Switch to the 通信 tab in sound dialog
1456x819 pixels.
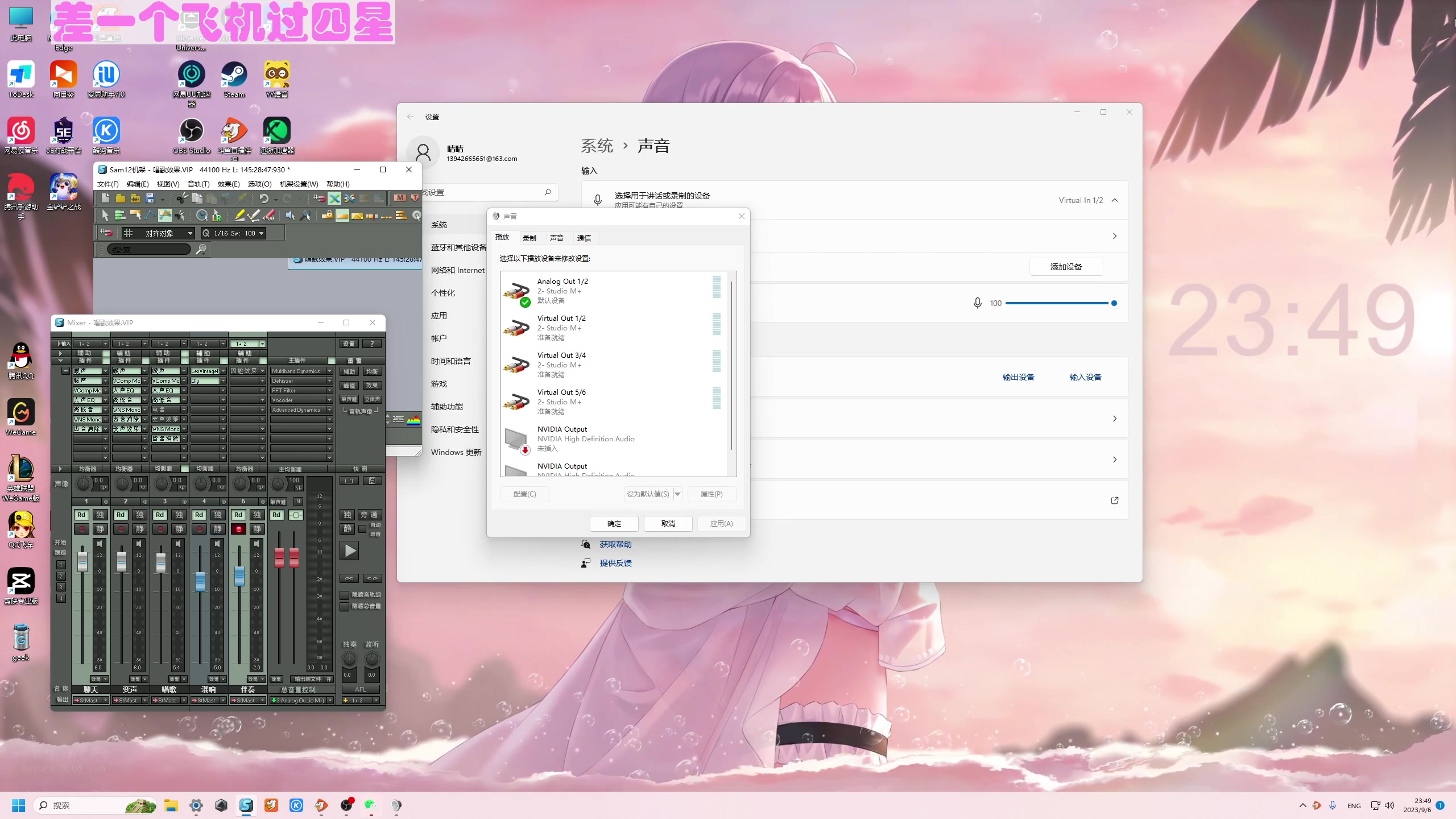[x=584, y=238]
